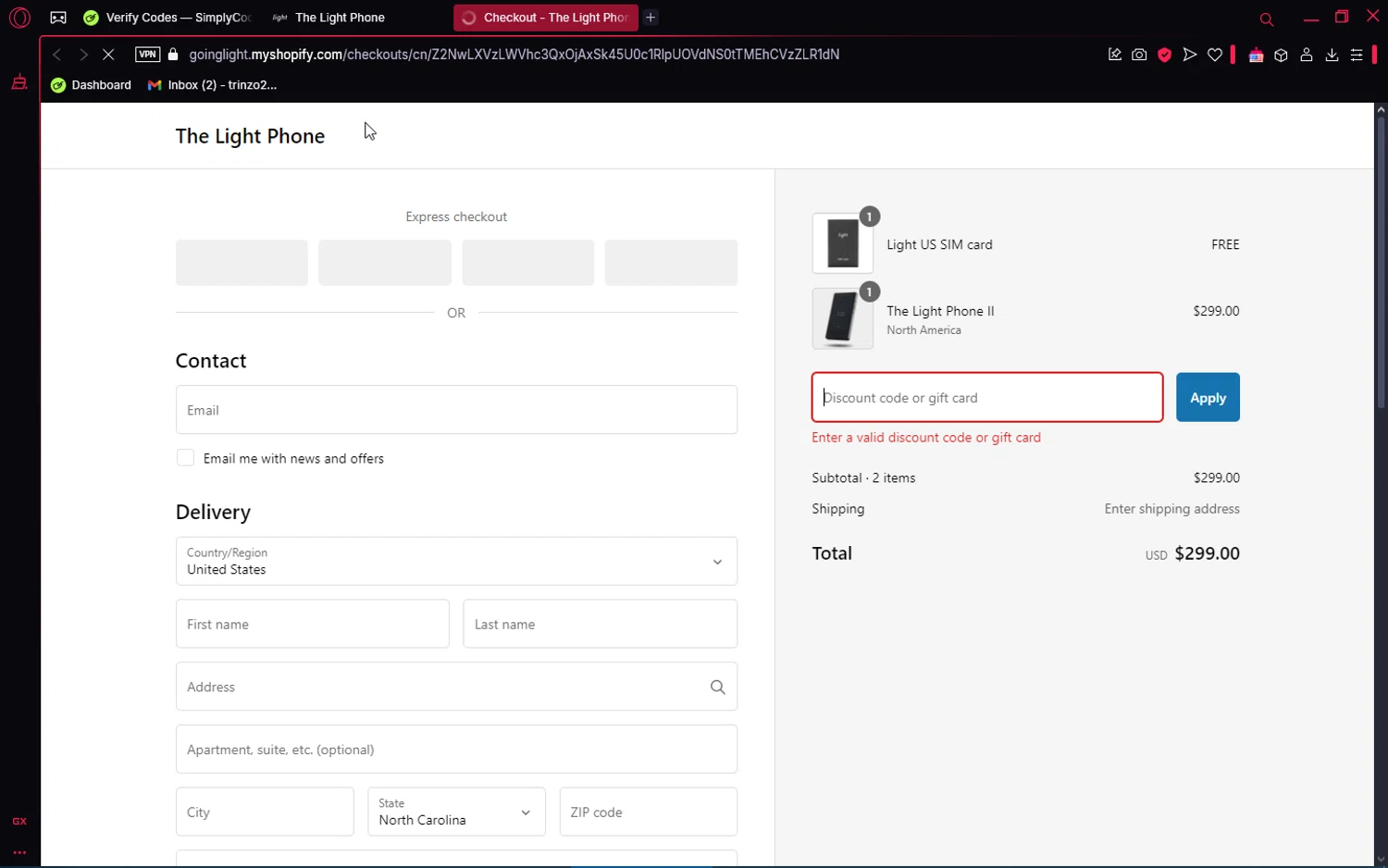Click the first express checkout placeholder

pos(242,263)
